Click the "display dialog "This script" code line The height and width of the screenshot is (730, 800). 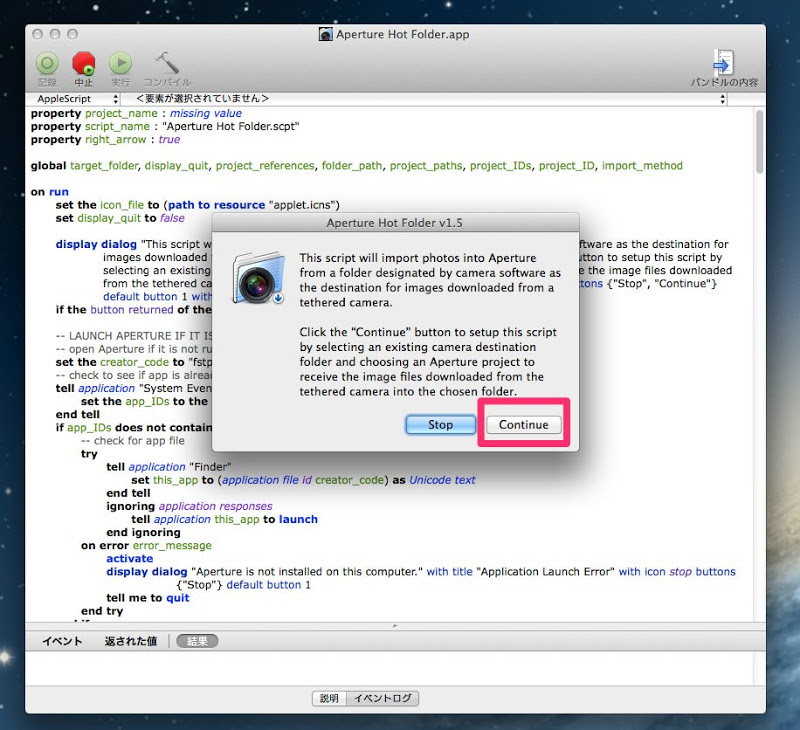133,244
